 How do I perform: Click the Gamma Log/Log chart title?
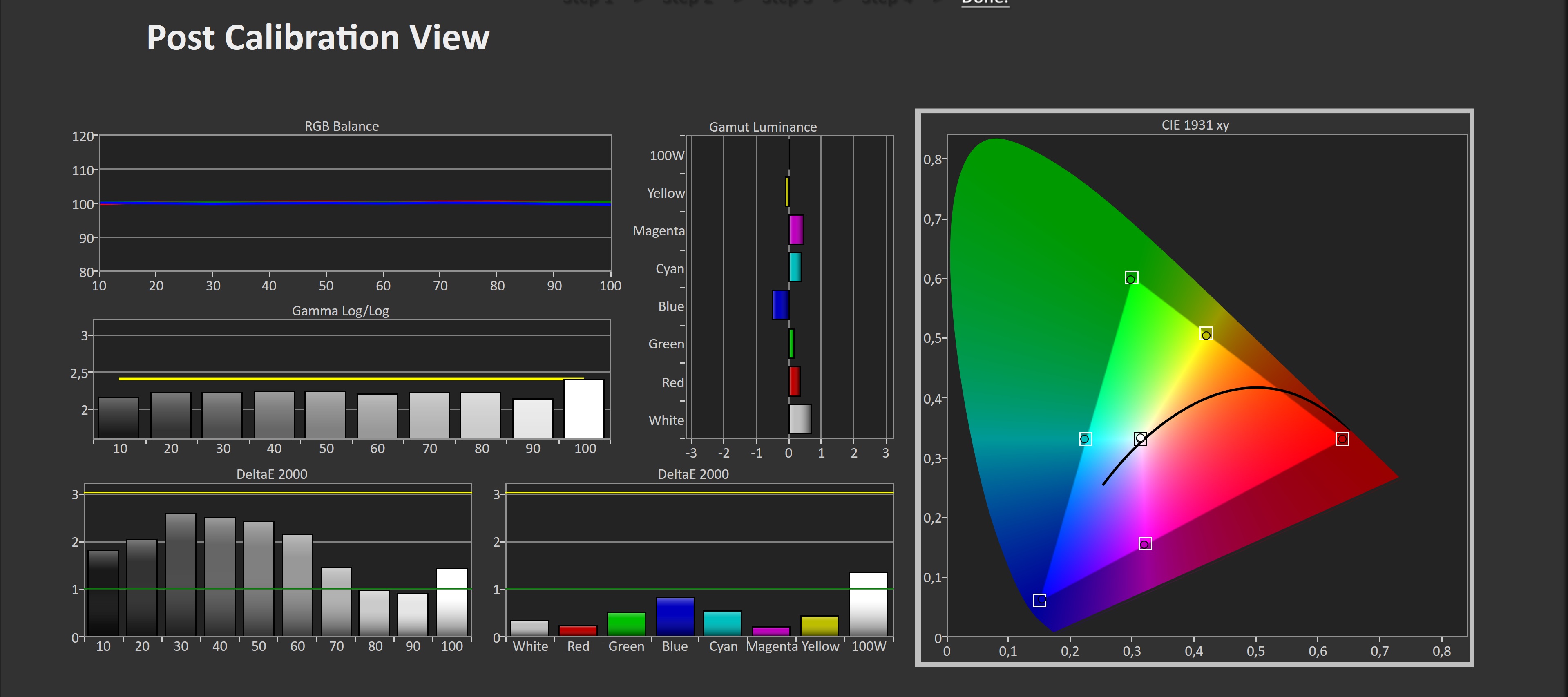pyautogui.click(x=340, y=311)
